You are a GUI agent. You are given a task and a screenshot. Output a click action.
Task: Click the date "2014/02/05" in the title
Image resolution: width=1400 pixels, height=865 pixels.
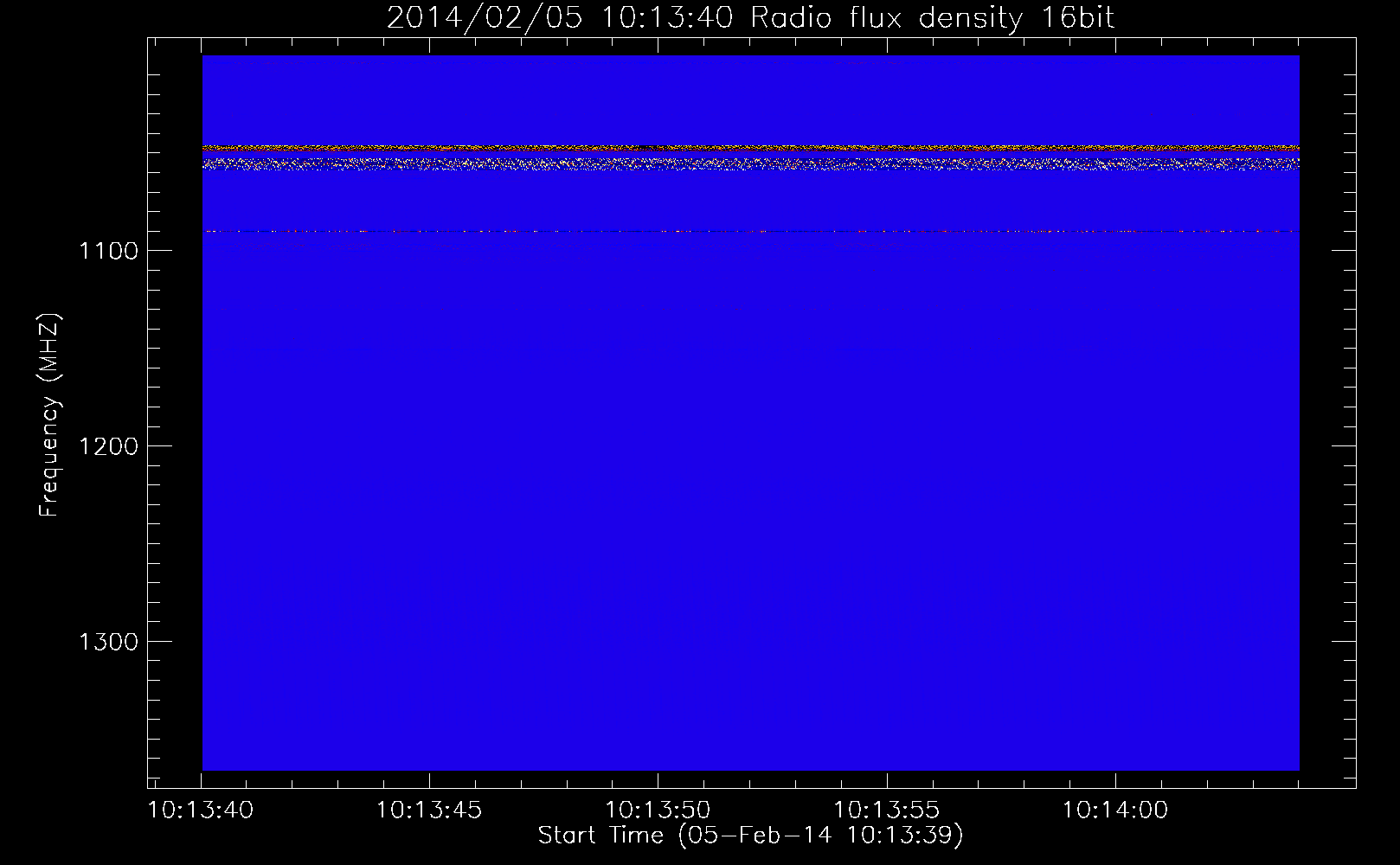click(484, 17)
